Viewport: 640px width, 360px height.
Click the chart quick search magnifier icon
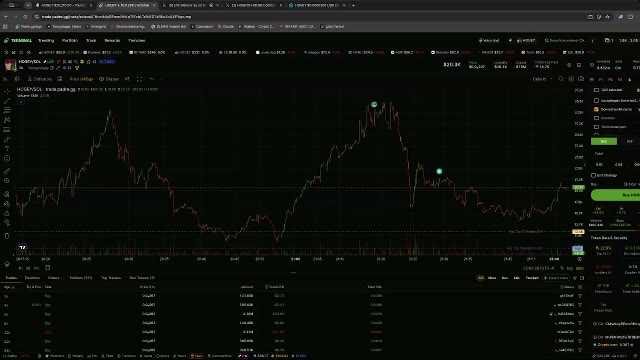(x=561, y=79)
